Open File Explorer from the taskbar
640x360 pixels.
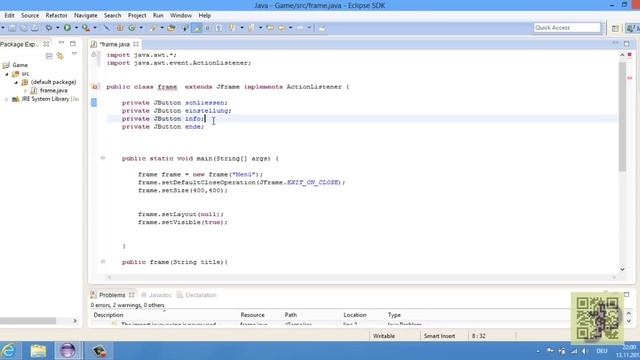pyautogui.click(x=38, y=351)
